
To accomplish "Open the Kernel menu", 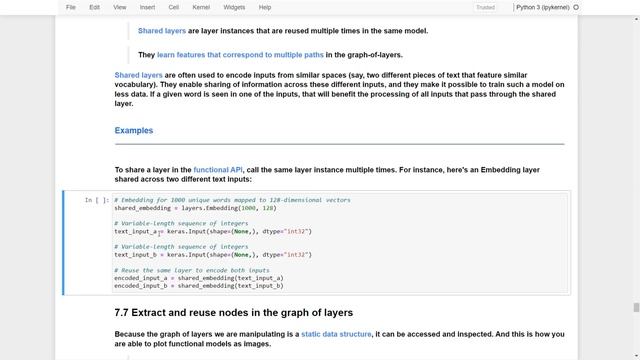I will pyautogui.click(x=201, y=7).
